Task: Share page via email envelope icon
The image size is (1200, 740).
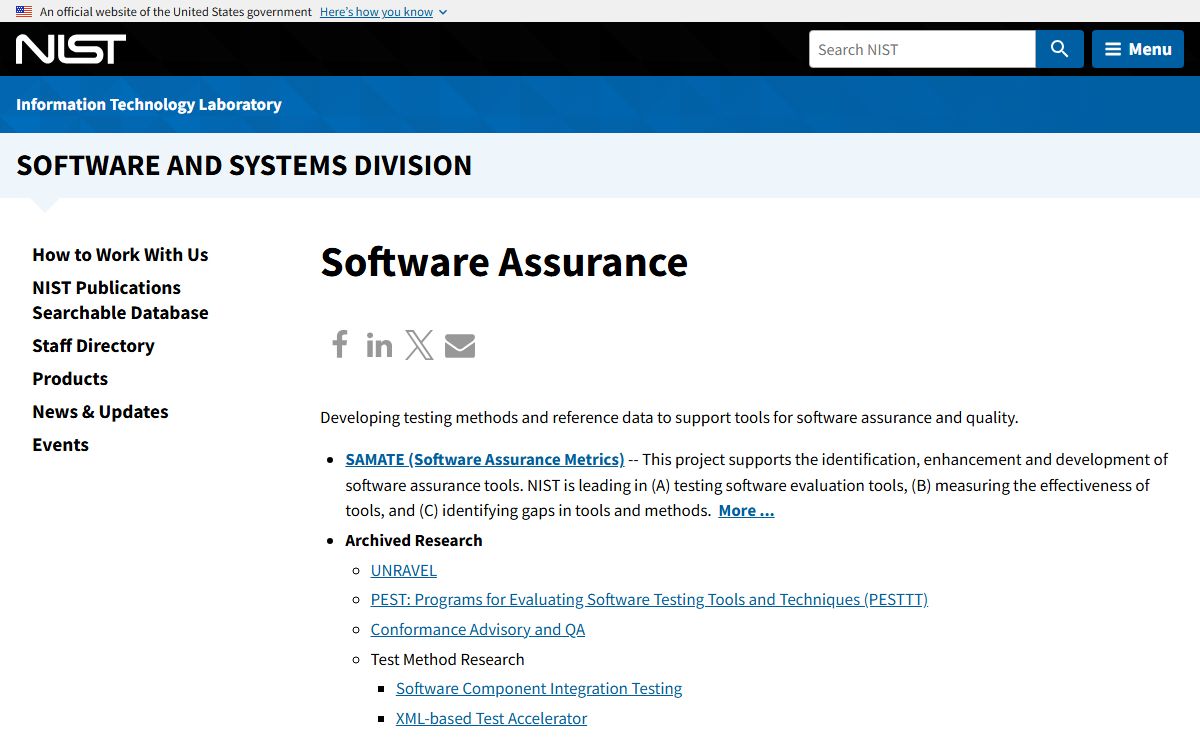Action: tap(460, 345)
